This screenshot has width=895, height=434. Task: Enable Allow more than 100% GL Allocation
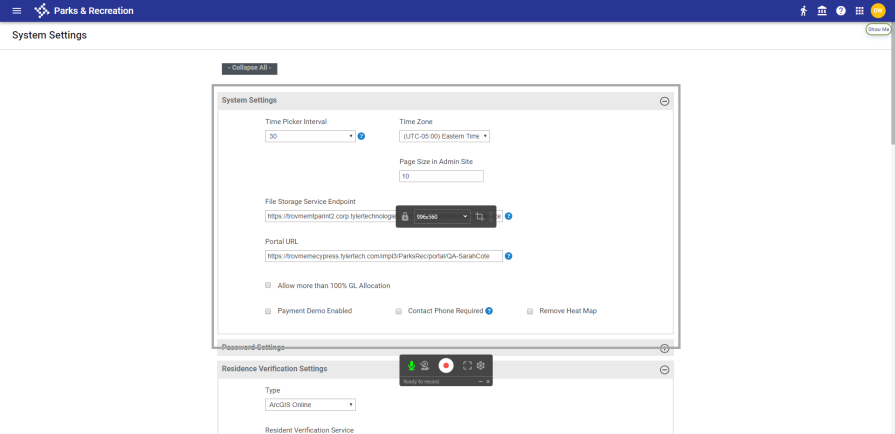[268, 285]
